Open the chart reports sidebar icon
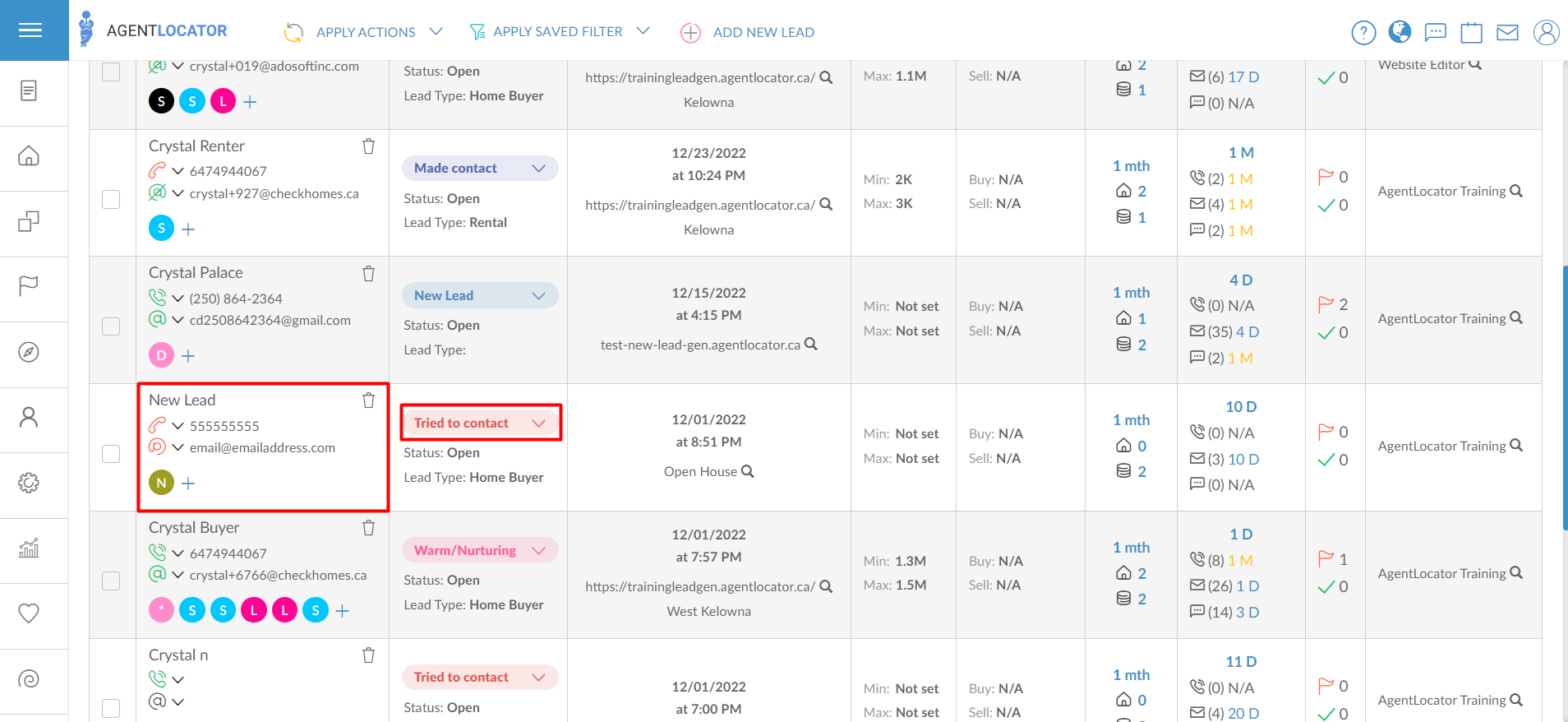 coord(29,548)
